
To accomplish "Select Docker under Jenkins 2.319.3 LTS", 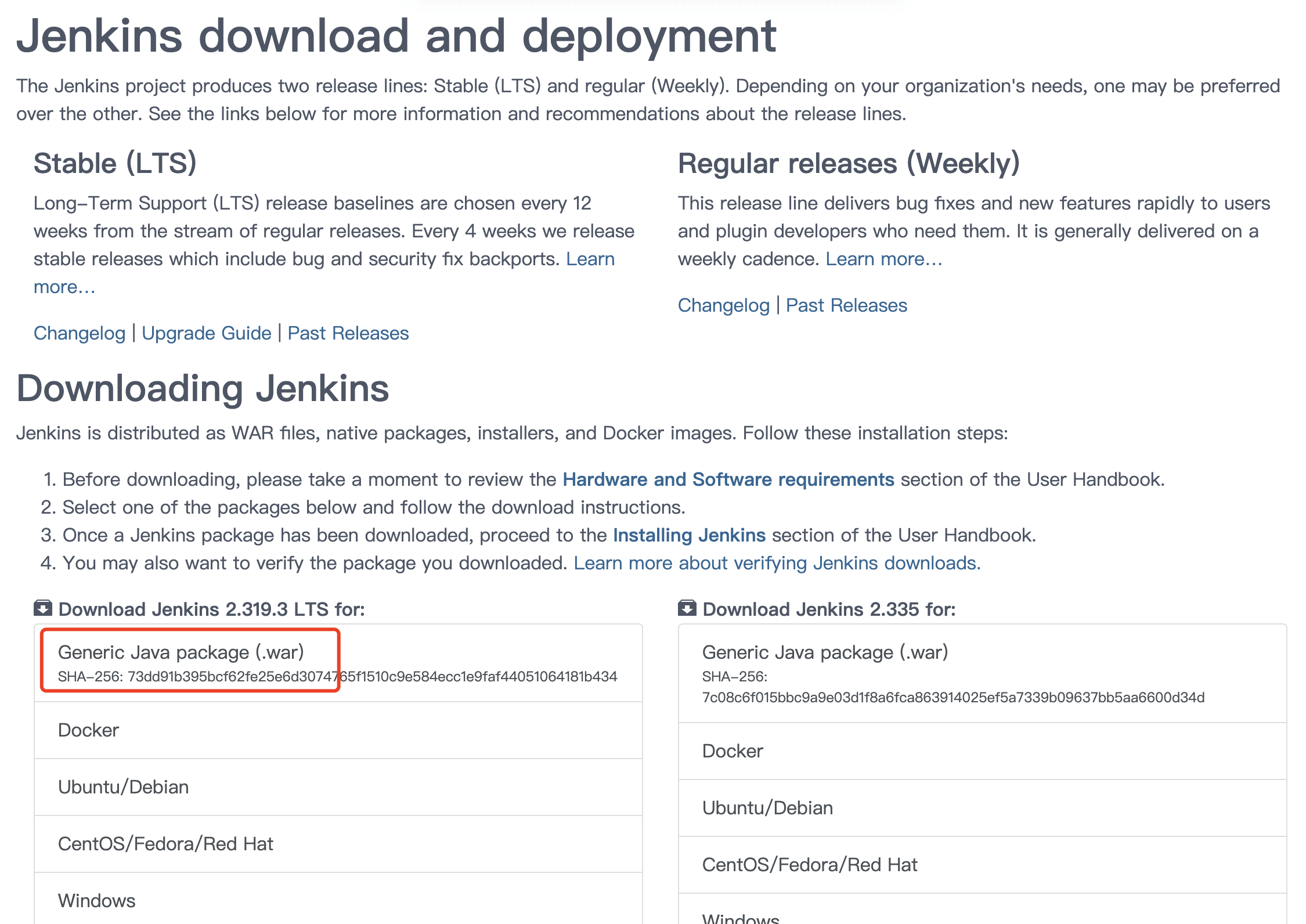I will click(88, 730).
